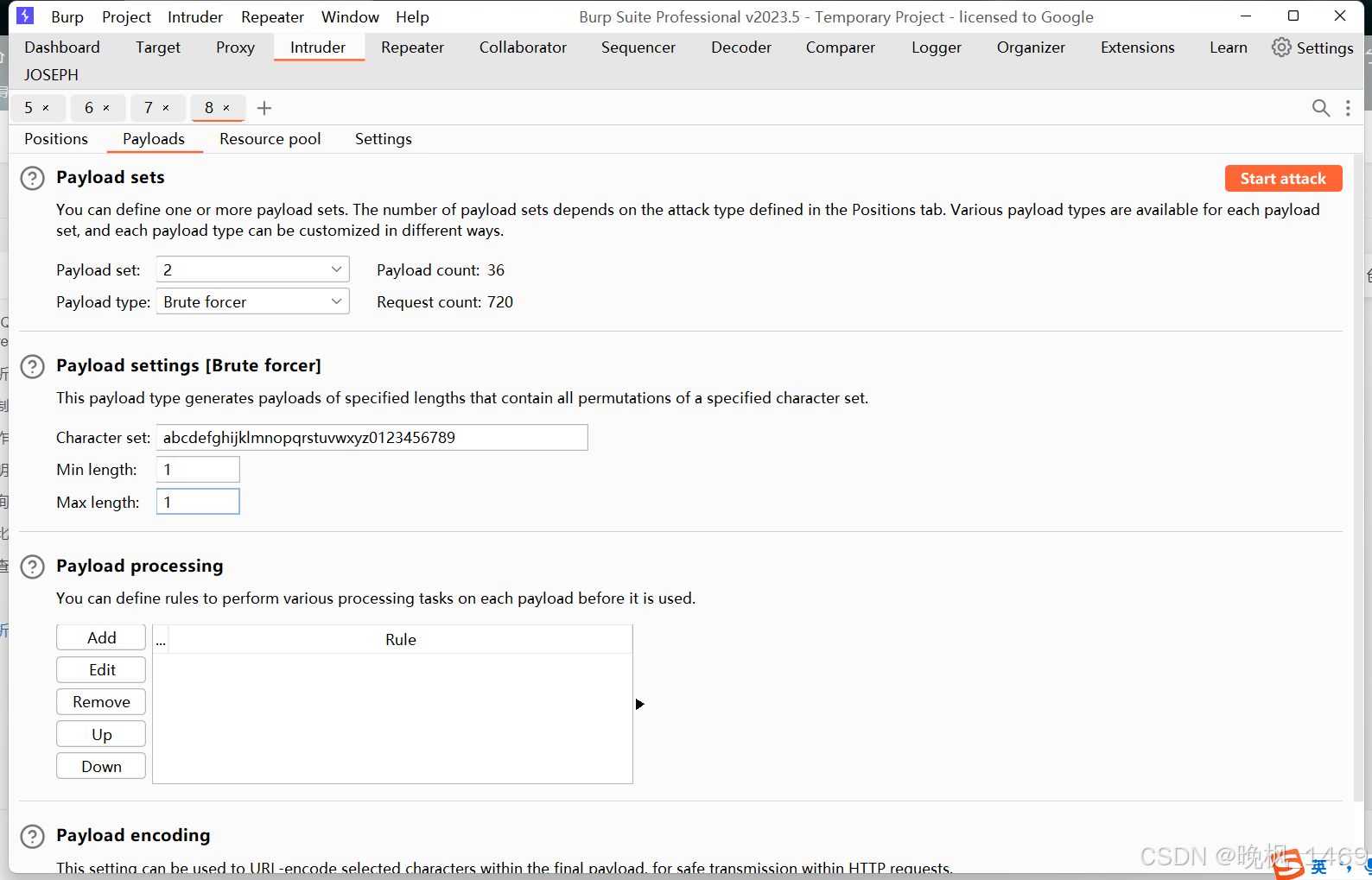Open the Intruder Settings sub-tab

pos(383,139)
